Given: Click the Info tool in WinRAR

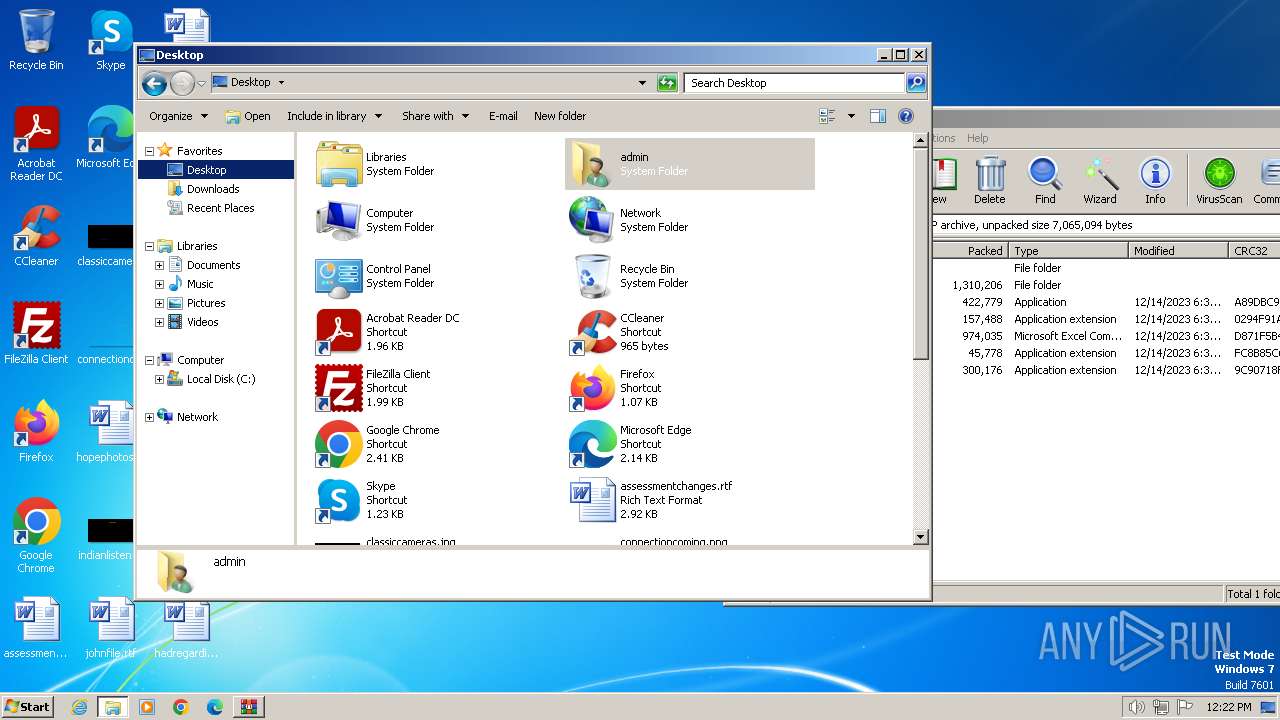Looking at the screenshot, I should coord(1155,181).
